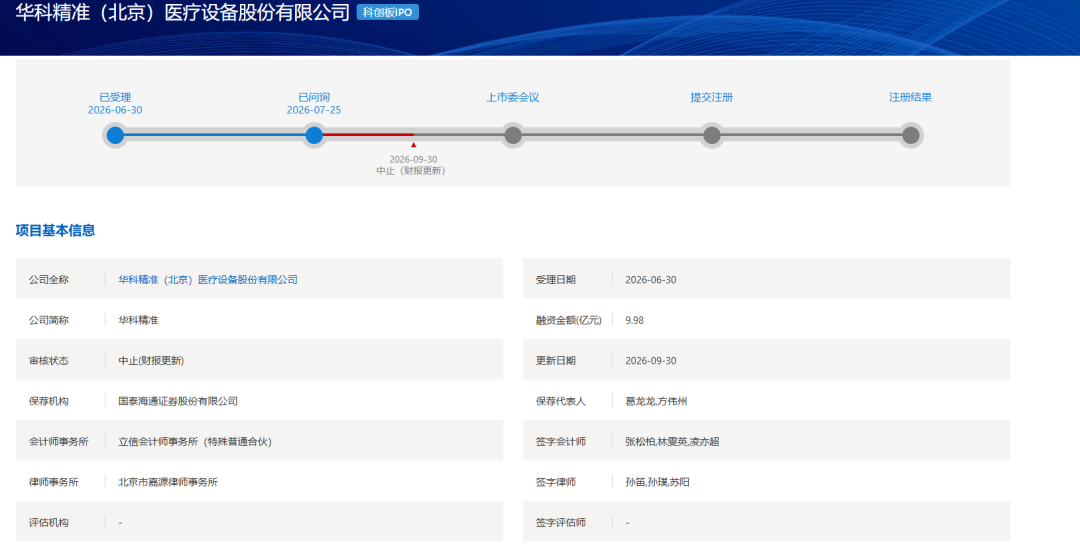Click date 2026-07-25 under 已问询
Screen dimensions: 1080x552
point(314,110)
